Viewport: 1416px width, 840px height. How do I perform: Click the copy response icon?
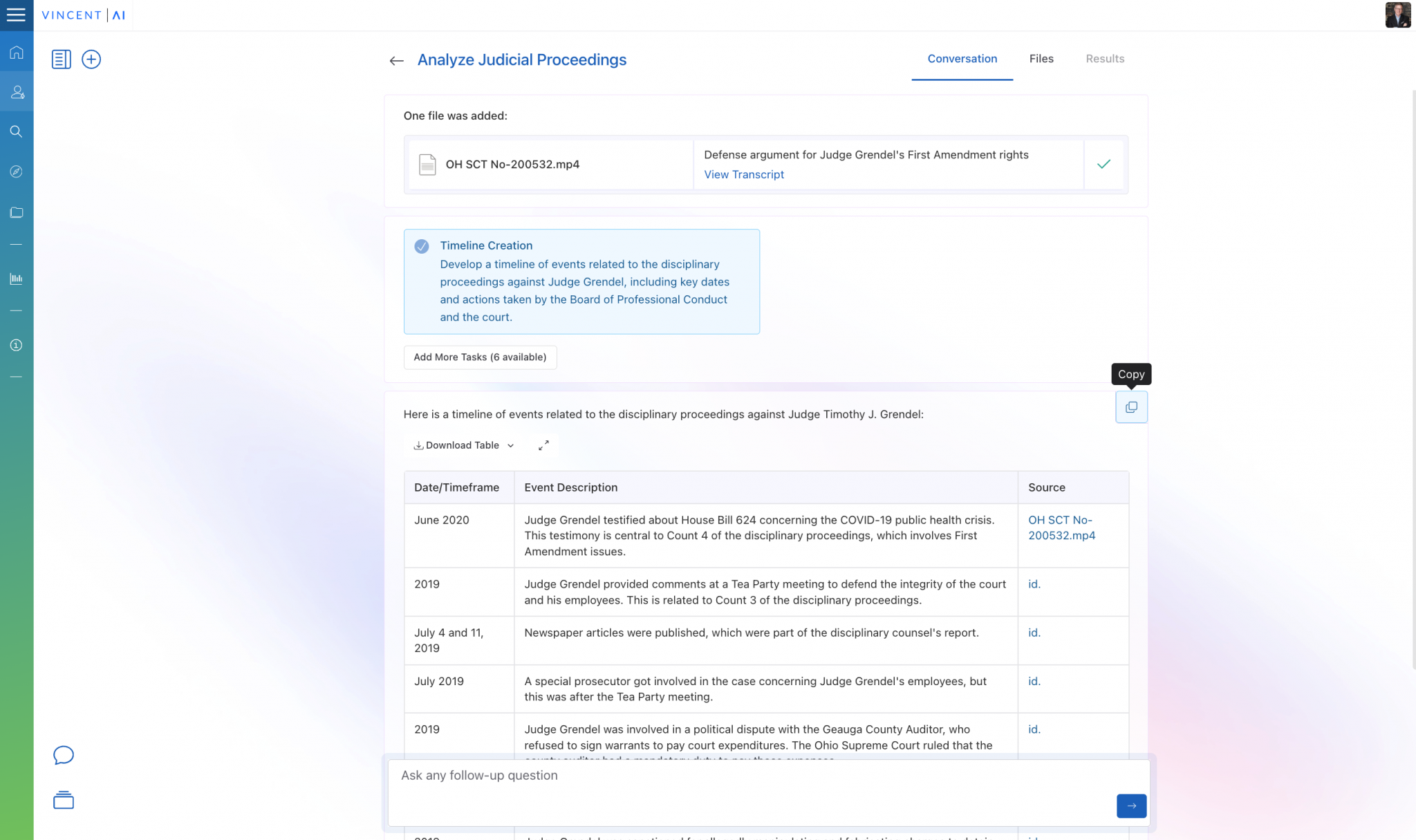click(x=1131, y=407)
